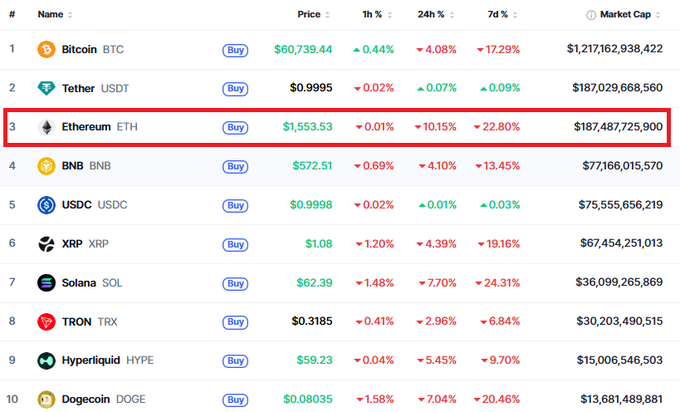Click the Tether coin logo

pos(46,88)
